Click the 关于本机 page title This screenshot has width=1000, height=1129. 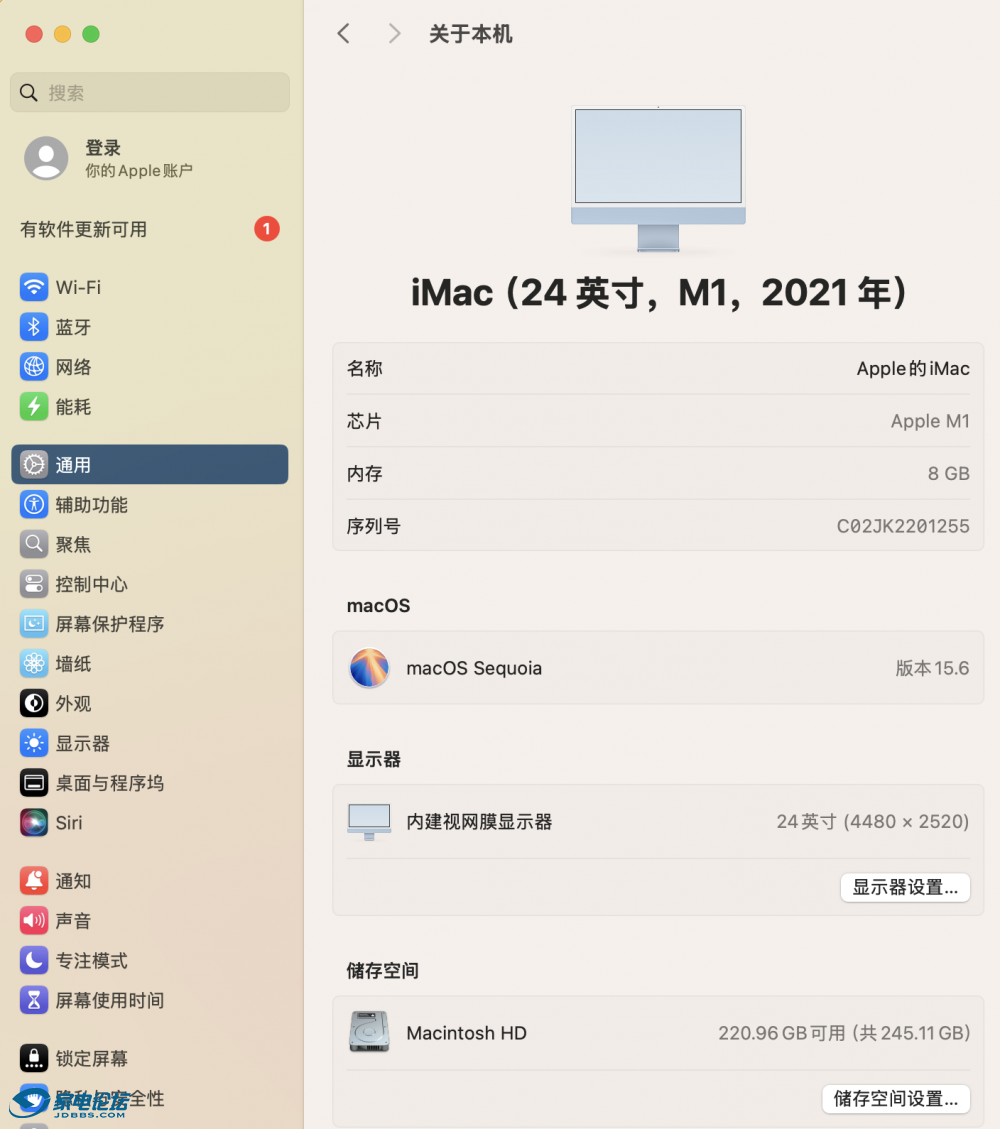point(470,34)
